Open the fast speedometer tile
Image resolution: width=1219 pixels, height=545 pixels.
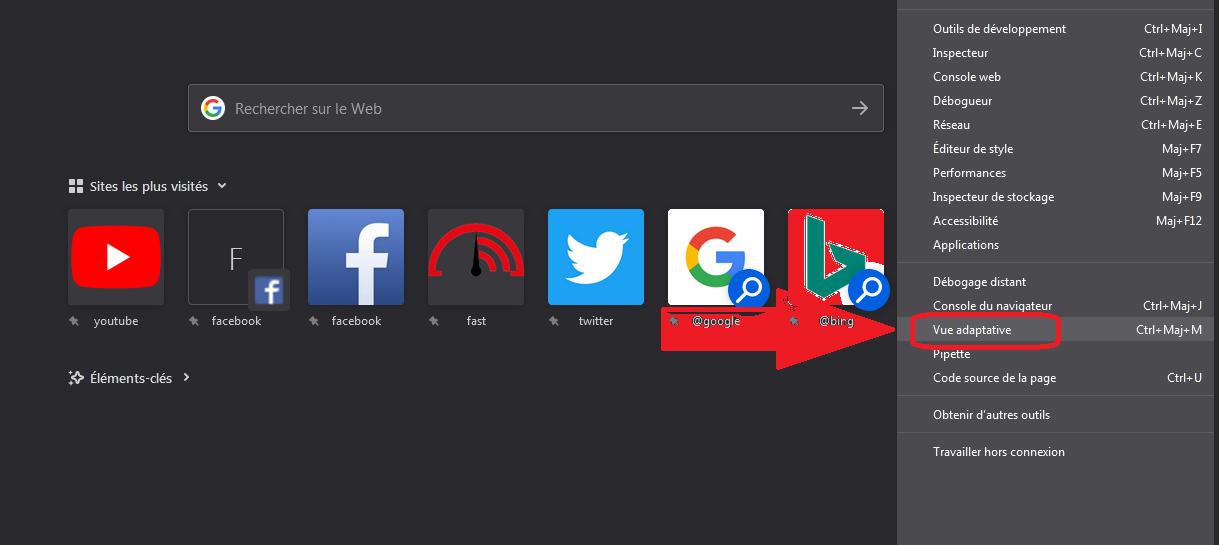[x=476, y=257]
